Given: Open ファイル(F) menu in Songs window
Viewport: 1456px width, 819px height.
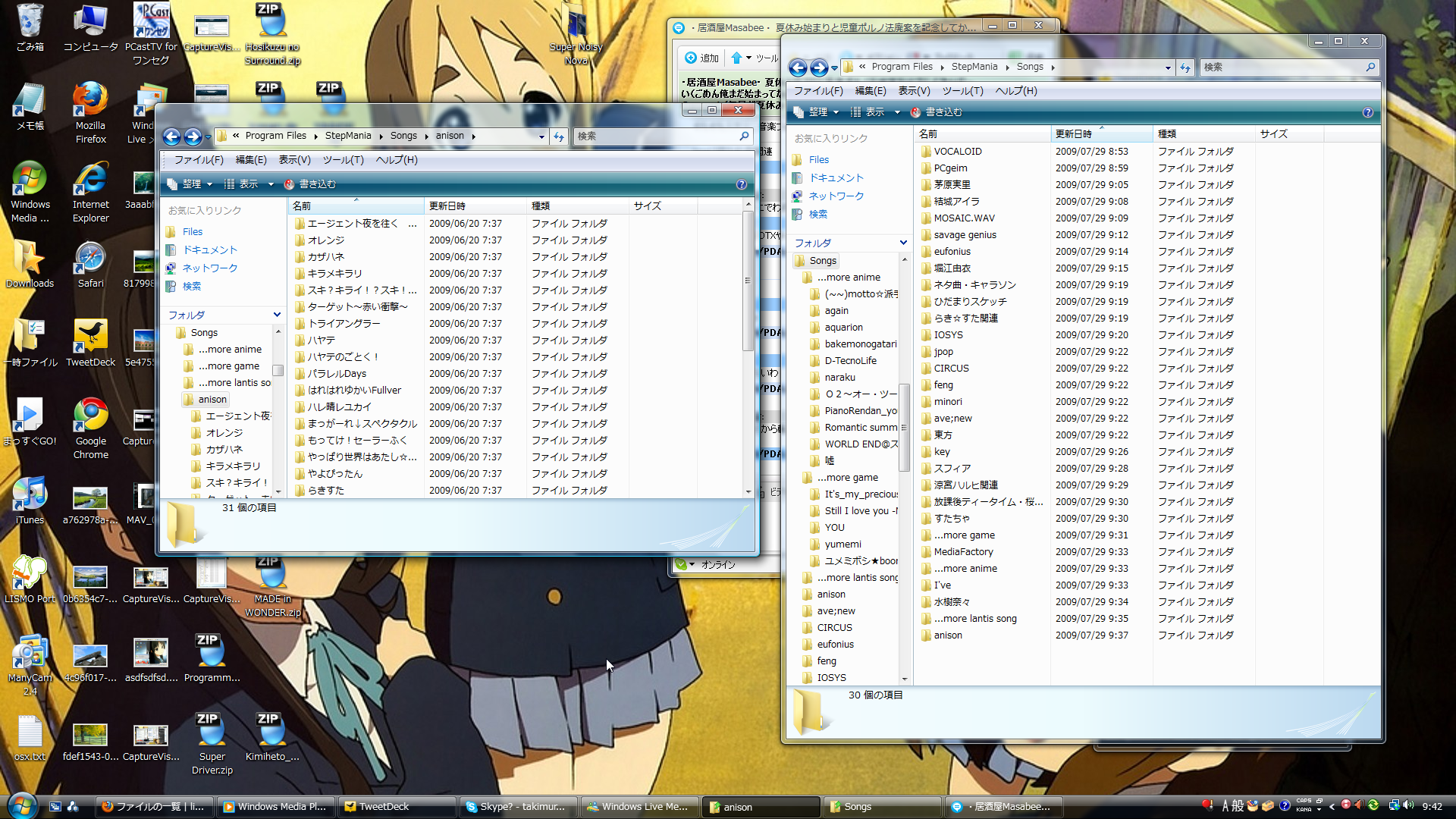Looking at the screenshot, I should pyautogui.click(x=818, y=91).
